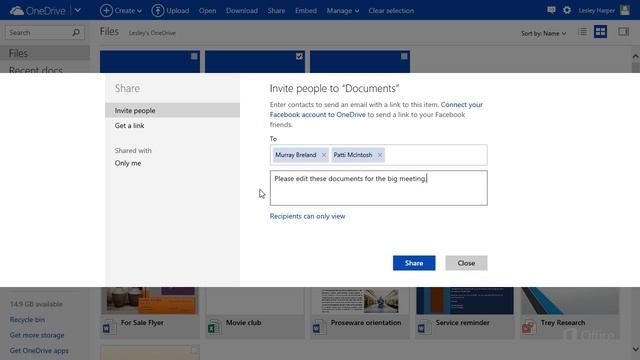
Task: Click the message text box
Action: click(378, 188)
